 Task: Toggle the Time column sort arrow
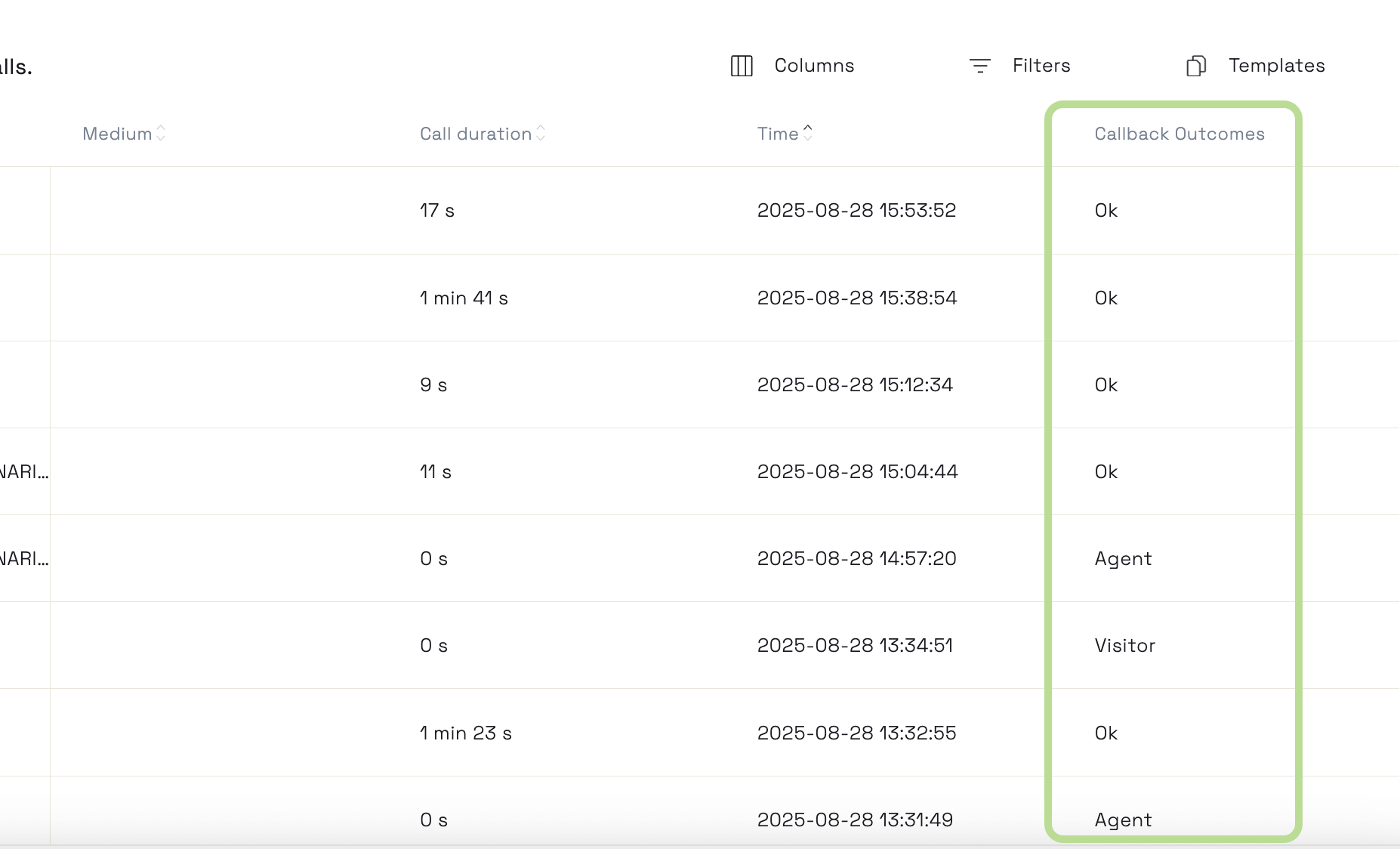[x=808, y=133]
